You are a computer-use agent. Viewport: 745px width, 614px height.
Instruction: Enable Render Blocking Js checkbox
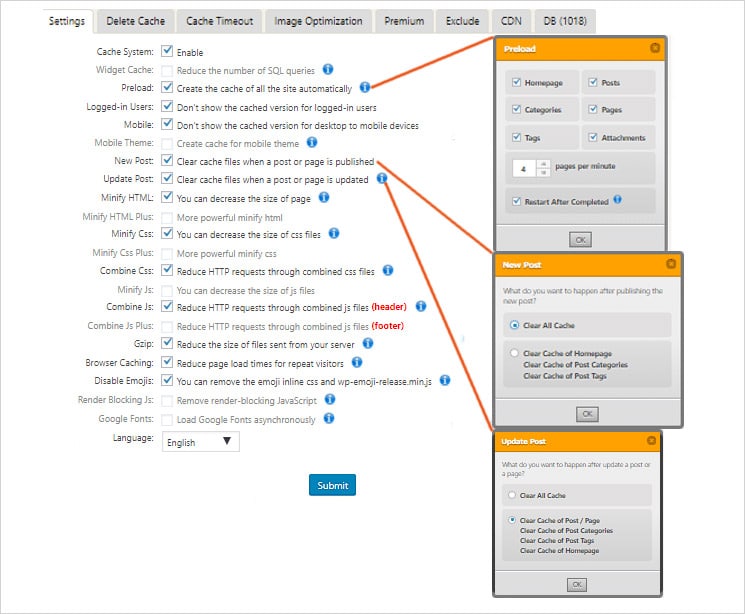click(167, 401)
